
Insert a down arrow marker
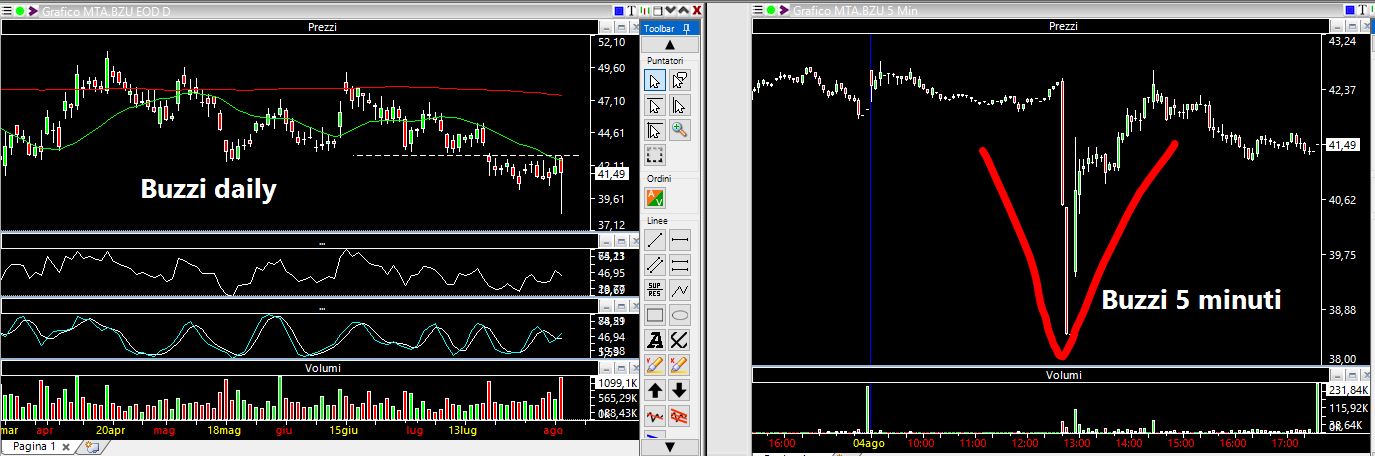click(680, 390)
